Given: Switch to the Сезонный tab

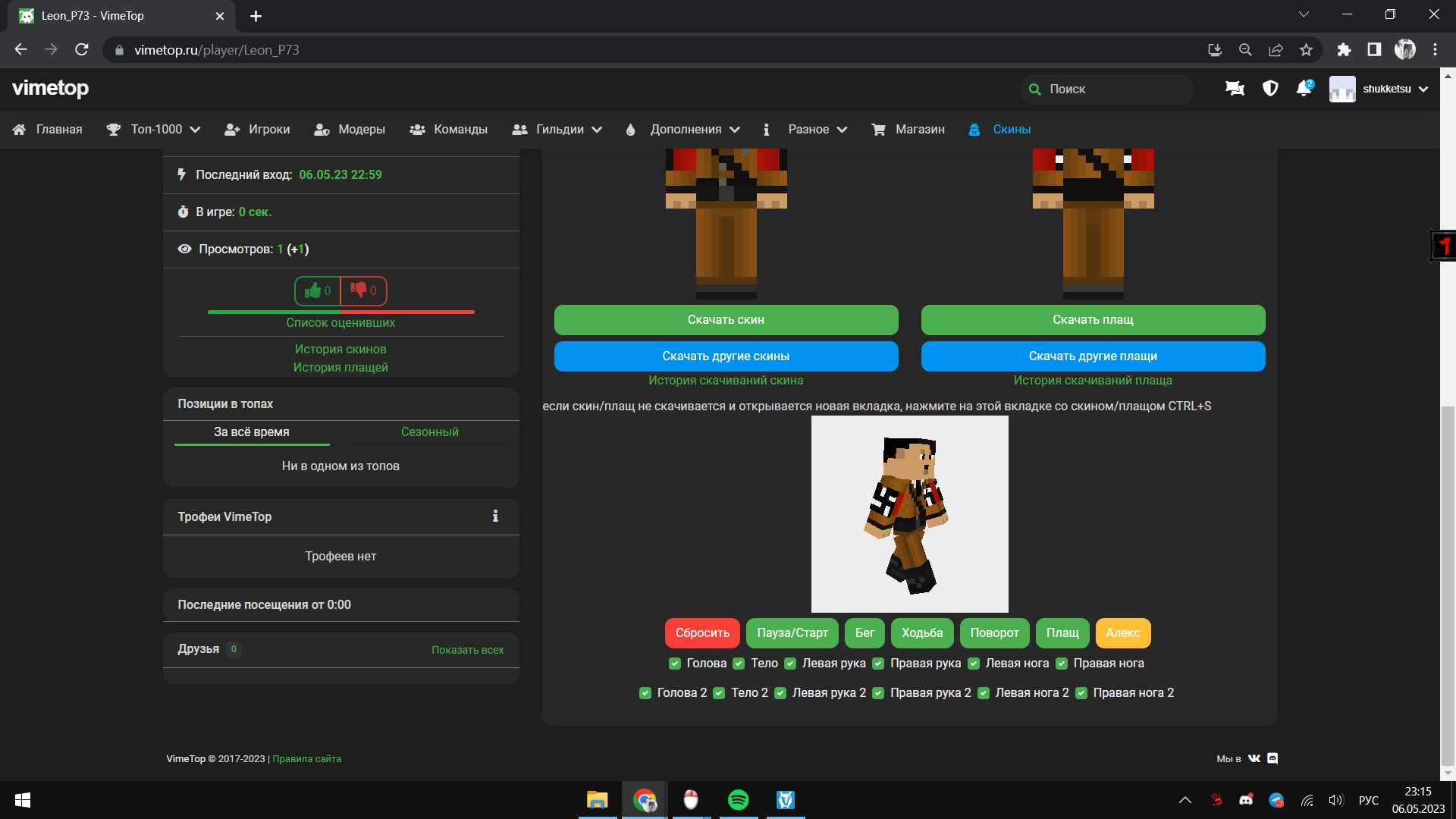Looking at the screenshot, I should tap(429, 431).
